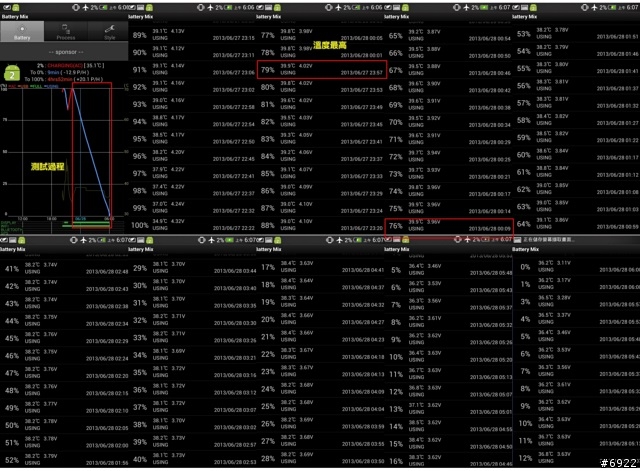Select the 3% row showing 3.28V
640x471 pixels.
576,301
